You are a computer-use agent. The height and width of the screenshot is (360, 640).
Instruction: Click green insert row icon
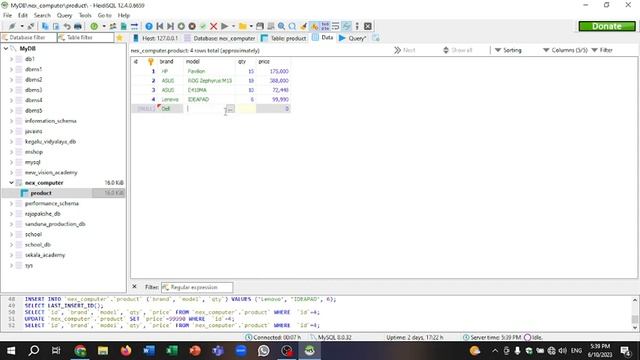(181, 26)
